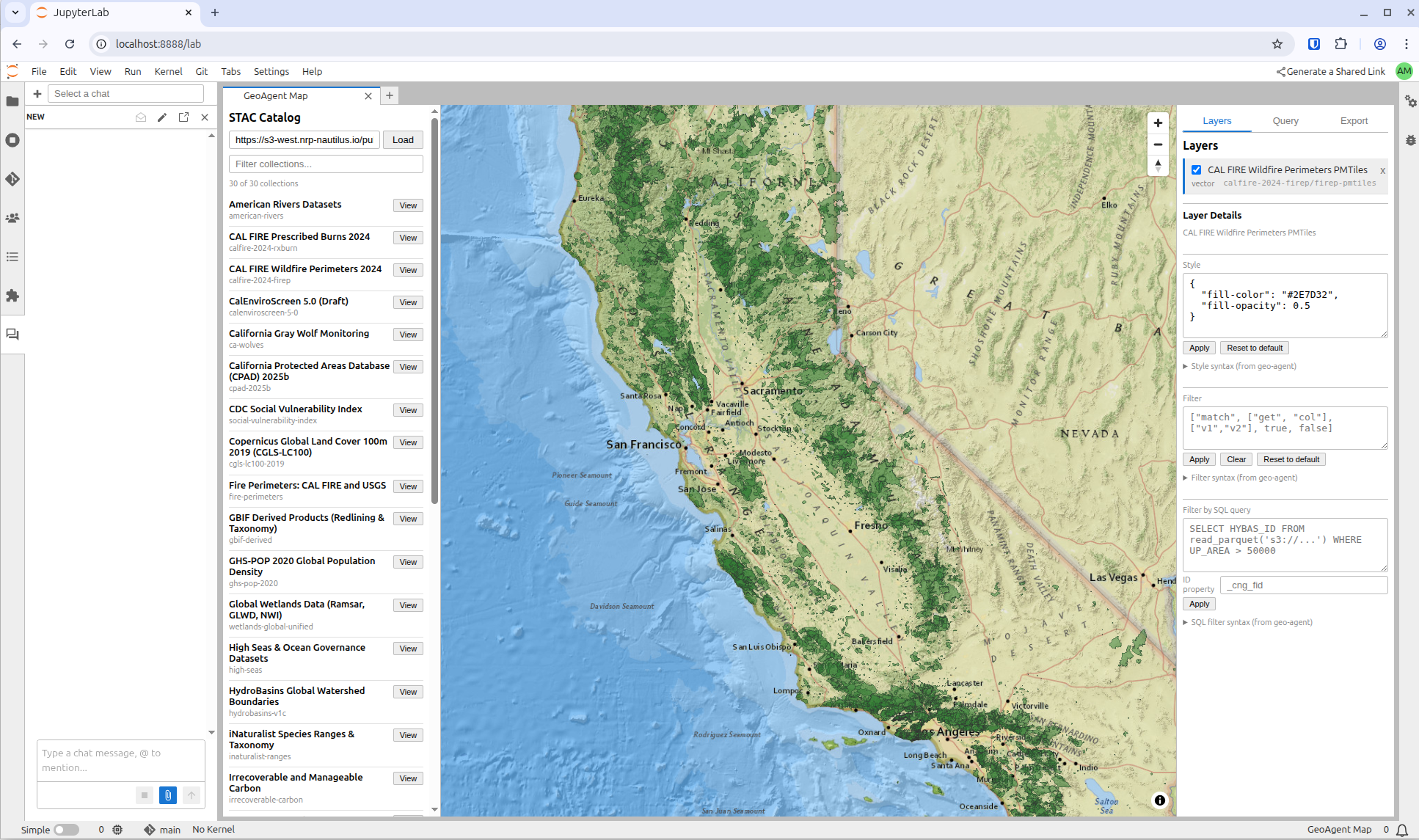This screenshot has height=840, width=1419.
Task: Zoom out on the map
Action: 1158,145
